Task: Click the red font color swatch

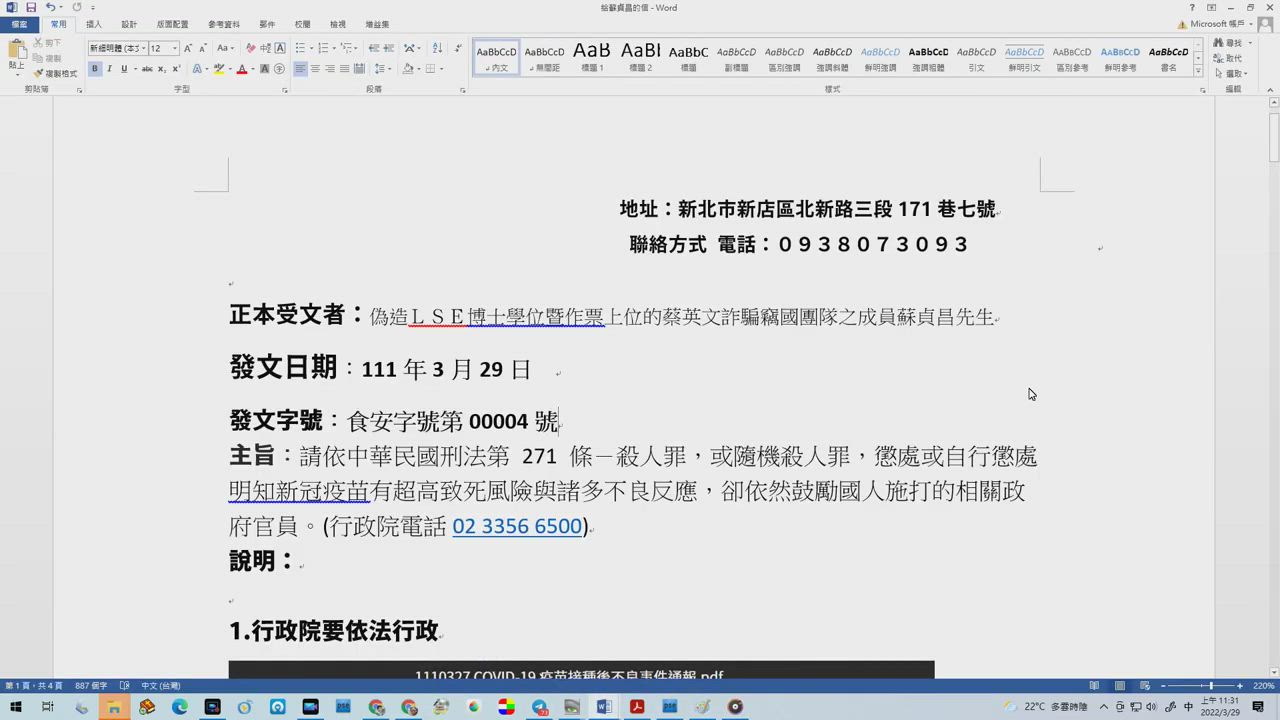Action: (241, 69)
